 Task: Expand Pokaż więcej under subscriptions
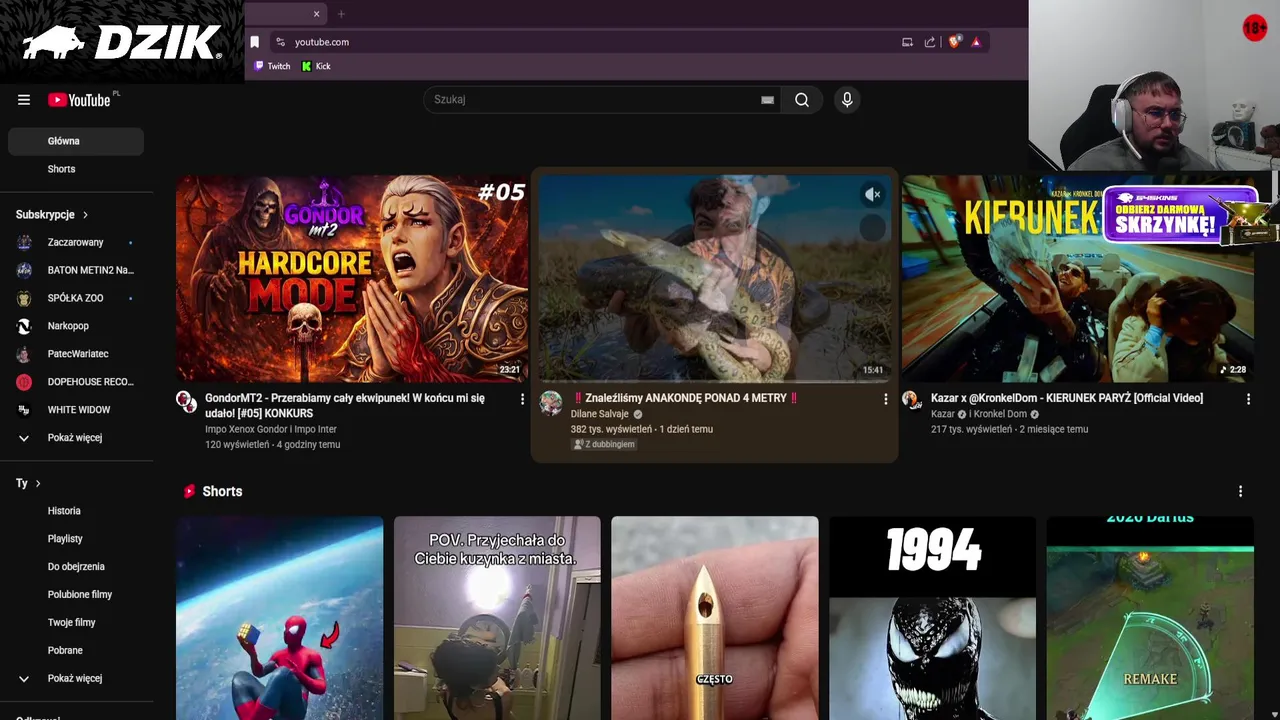[x=76, y=438]
